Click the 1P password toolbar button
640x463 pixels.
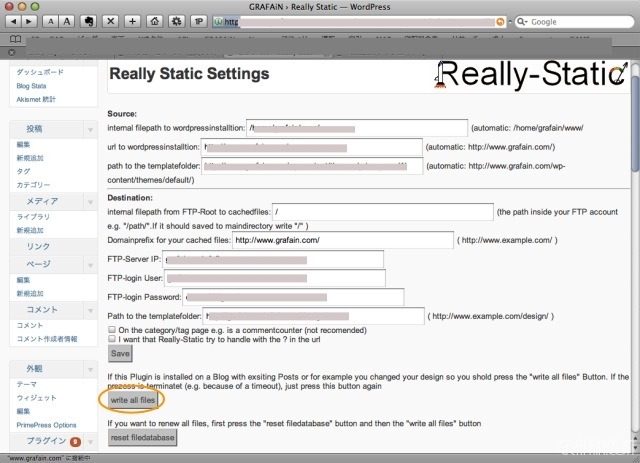click(199, 22)
